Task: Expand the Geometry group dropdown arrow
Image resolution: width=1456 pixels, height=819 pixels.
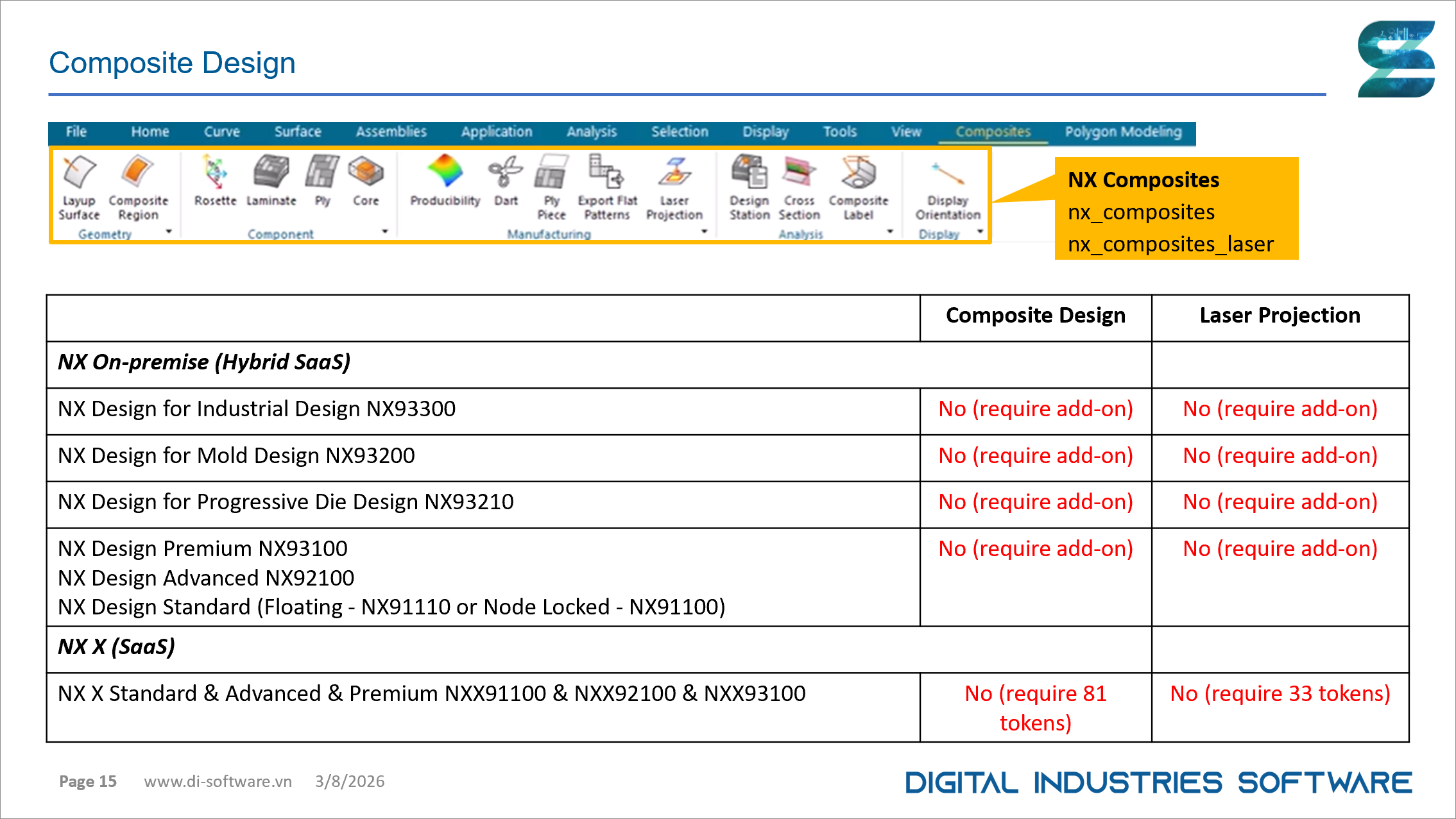Action: click(x=169, y=232)
